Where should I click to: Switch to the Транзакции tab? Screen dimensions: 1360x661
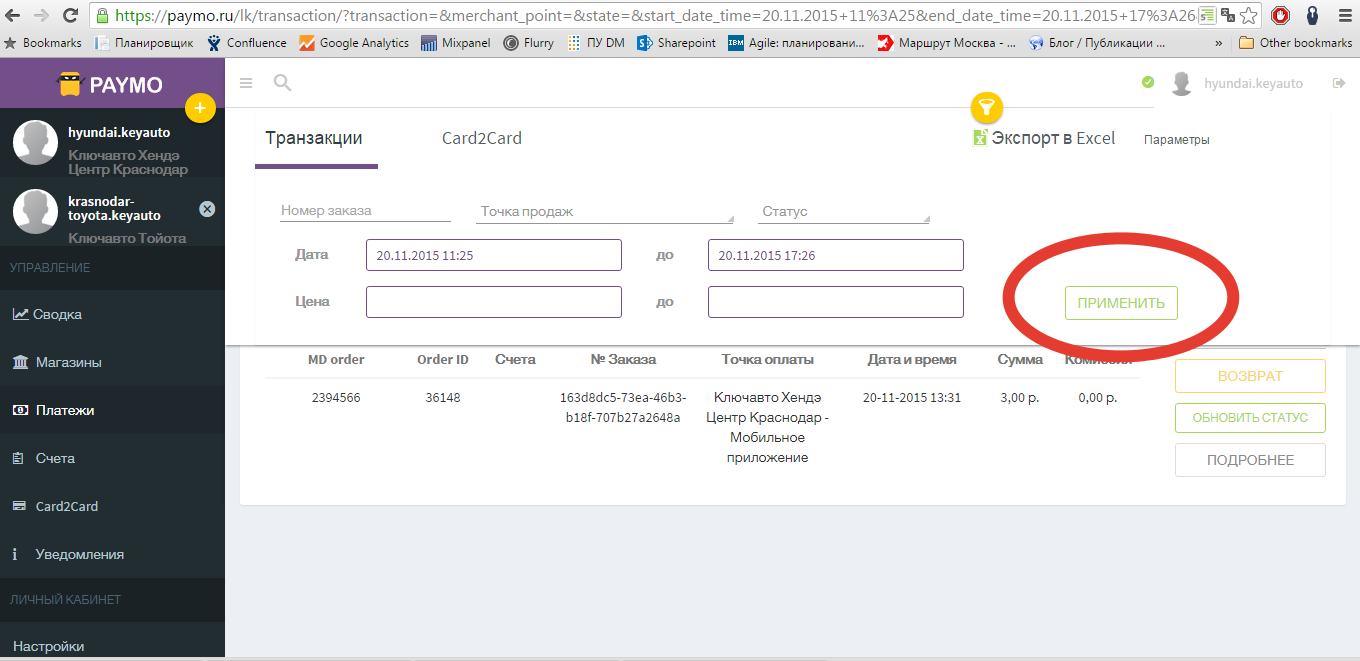(314, 138)
